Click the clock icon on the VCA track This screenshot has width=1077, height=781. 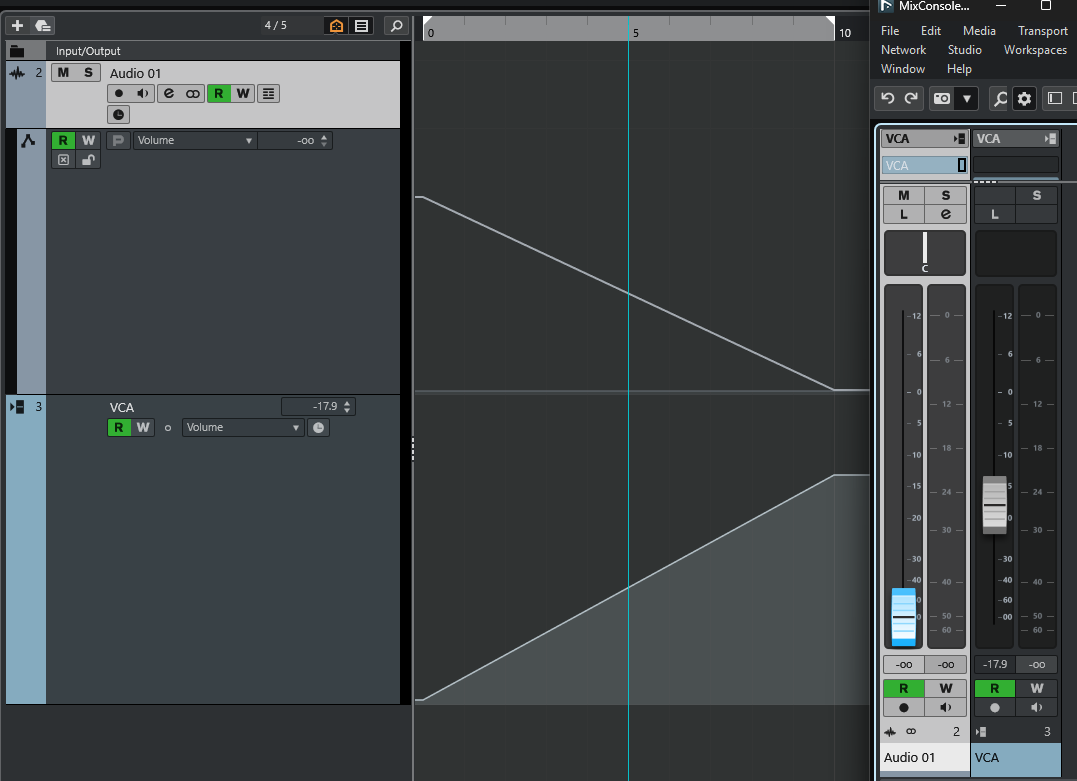(x=319, y=428)
